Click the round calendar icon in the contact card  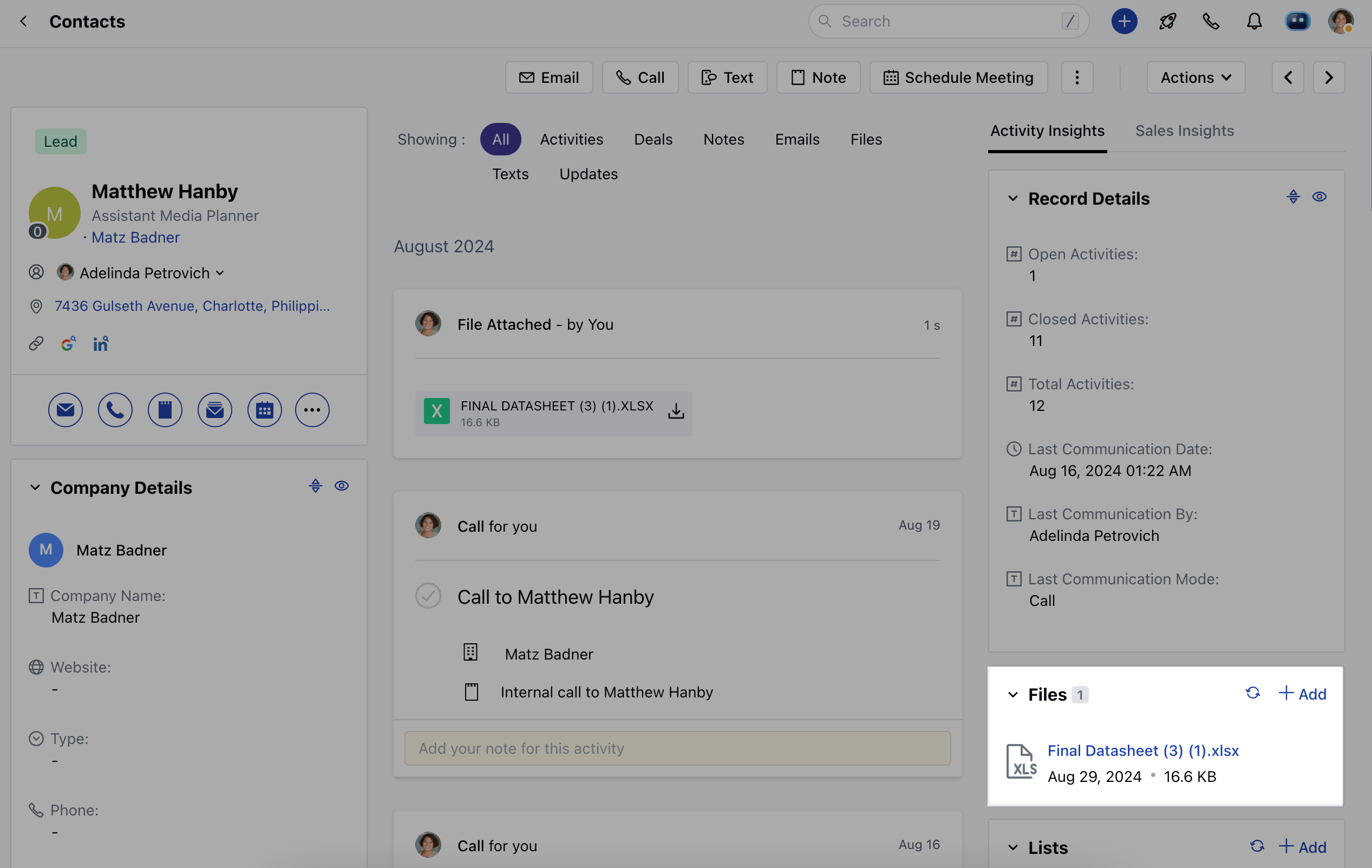coord(264,410)
